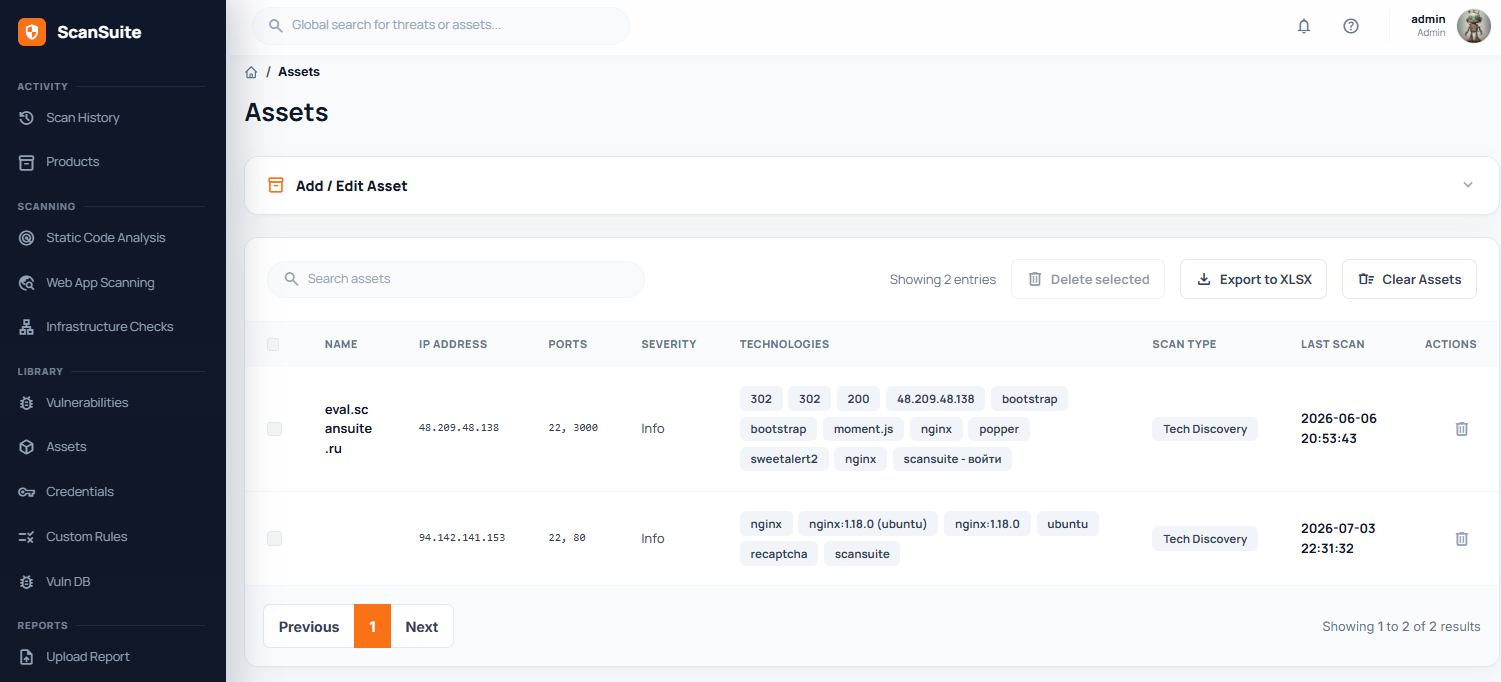Click the Scan History clock icon
The height and width of the screenshot is (682, 1501).
coord(27,118)
